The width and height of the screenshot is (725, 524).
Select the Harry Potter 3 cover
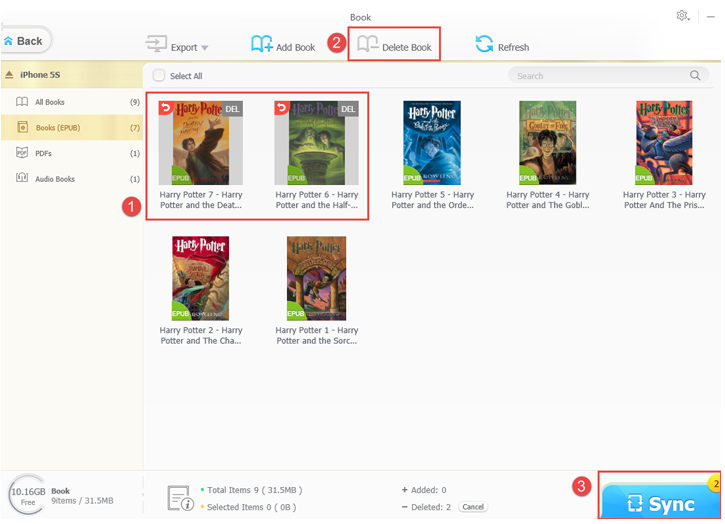[x=664, y=143]
